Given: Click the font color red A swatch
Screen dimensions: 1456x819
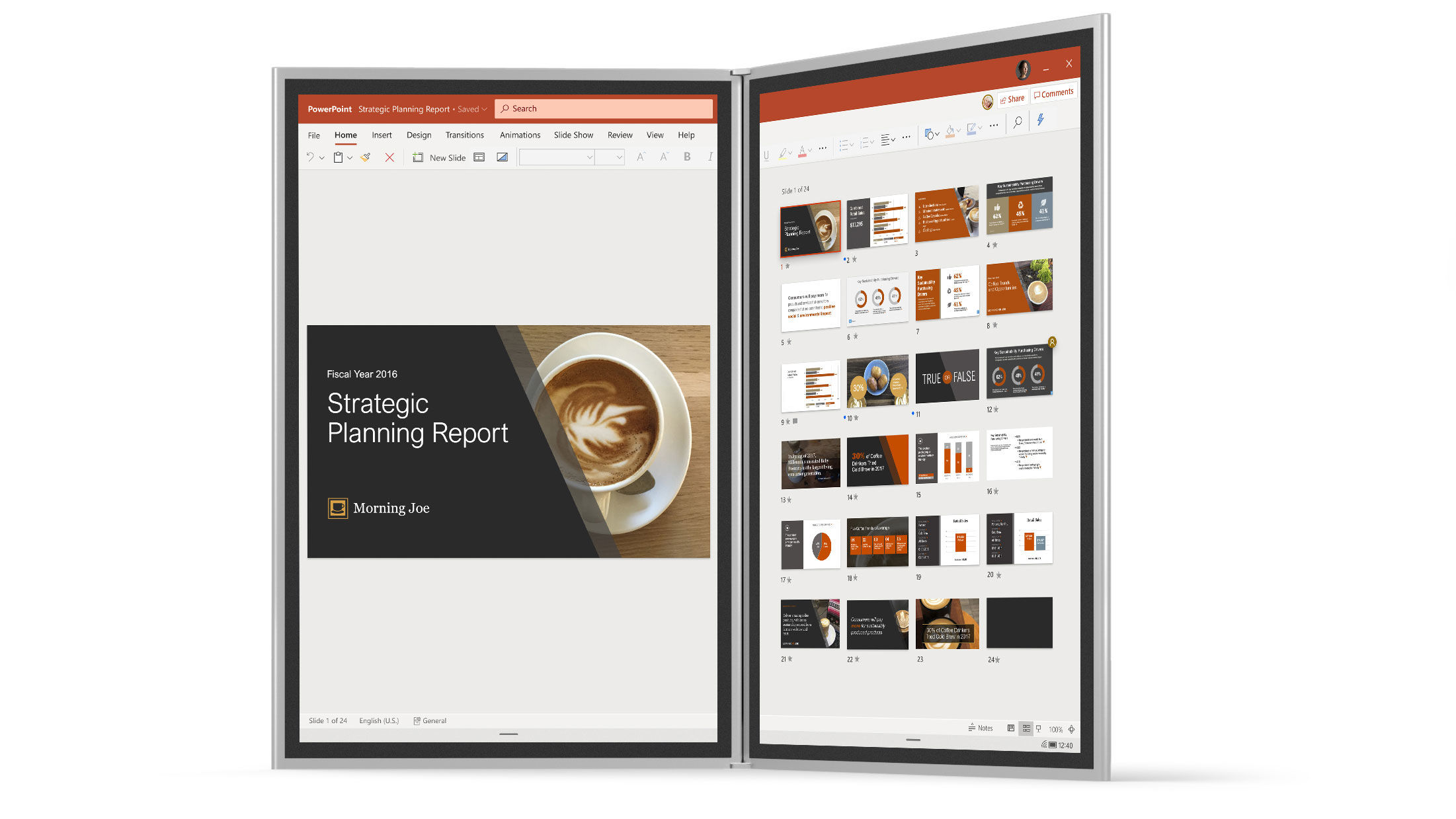Looking at the screenshot, I should [x=801, y=152].
